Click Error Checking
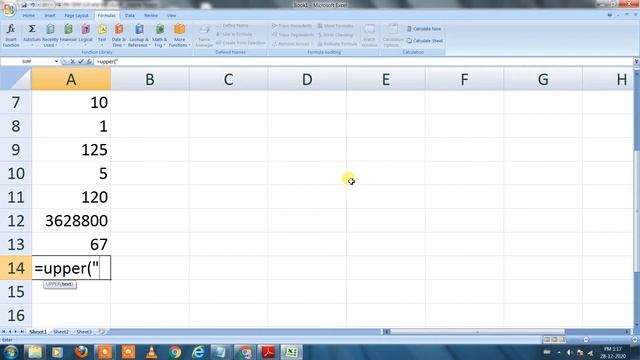The height and width of the screenshot is (360, 640). (x=336, y=35)
